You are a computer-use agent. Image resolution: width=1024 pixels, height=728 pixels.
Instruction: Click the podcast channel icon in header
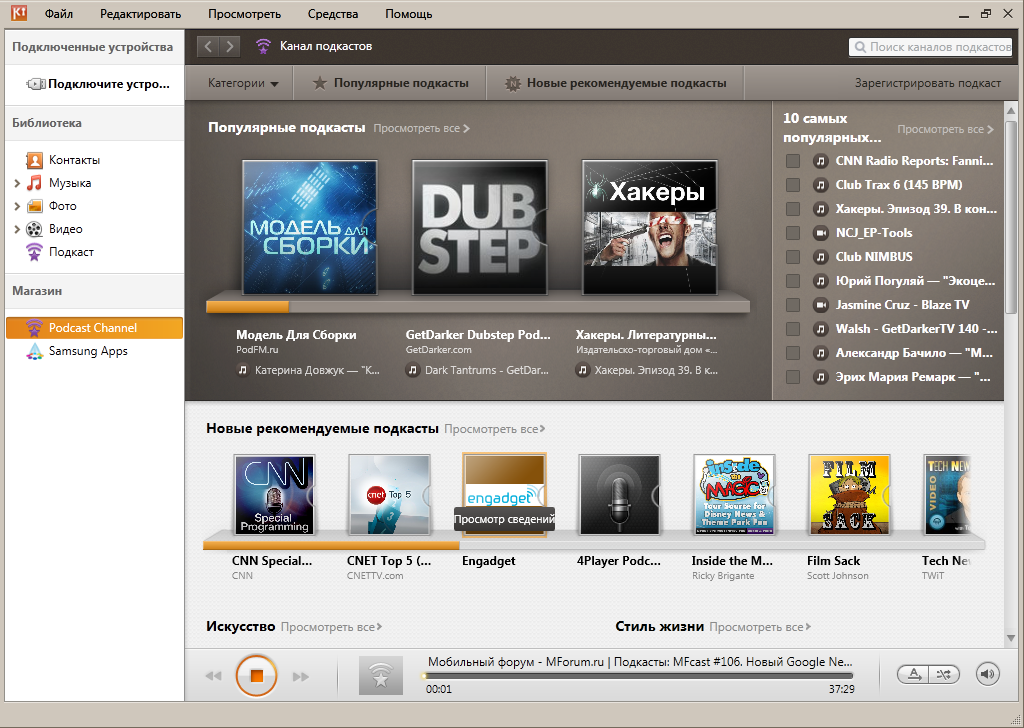263,46
